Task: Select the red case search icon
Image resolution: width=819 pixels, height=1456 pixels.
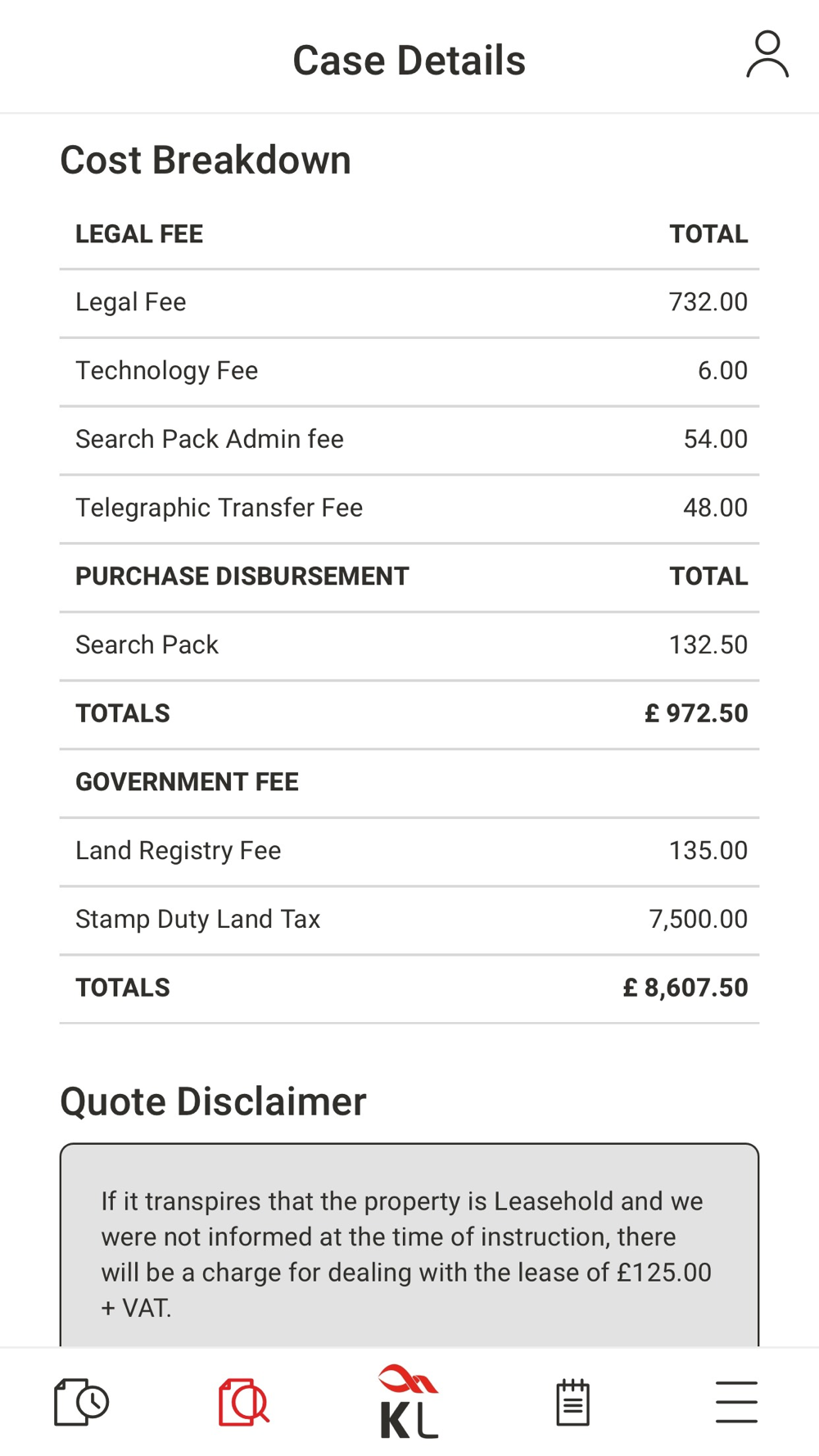Action: (x=244, y=1401)
